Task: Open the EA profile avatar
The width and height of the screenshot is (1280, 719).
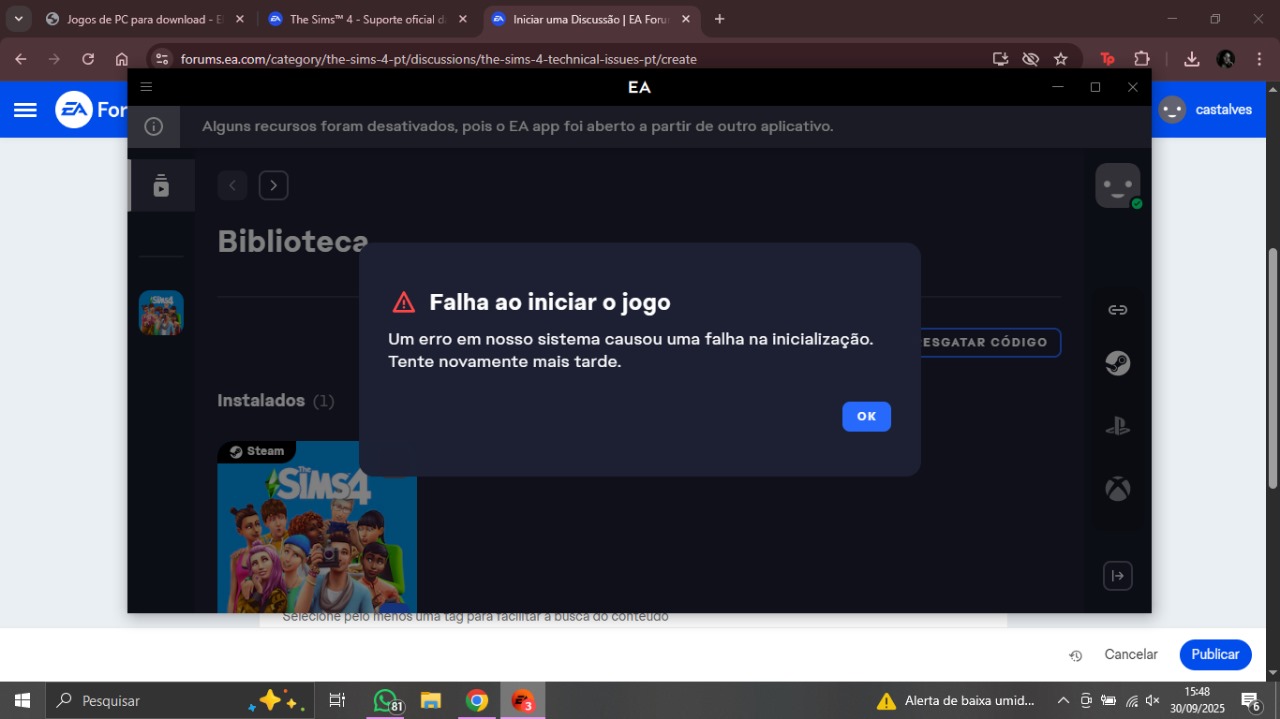Action: (x=1117, y=186)
